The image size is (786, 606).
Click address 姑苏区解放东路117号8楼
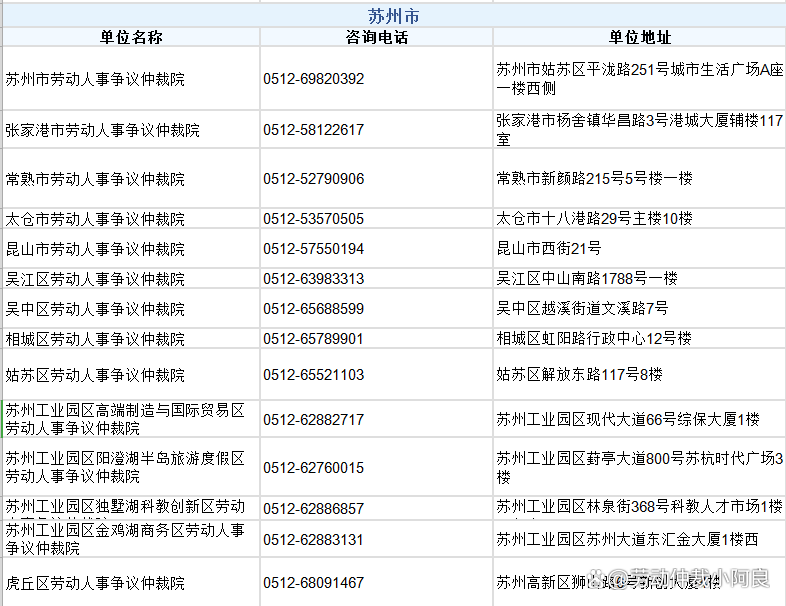[x=579, y=374]
